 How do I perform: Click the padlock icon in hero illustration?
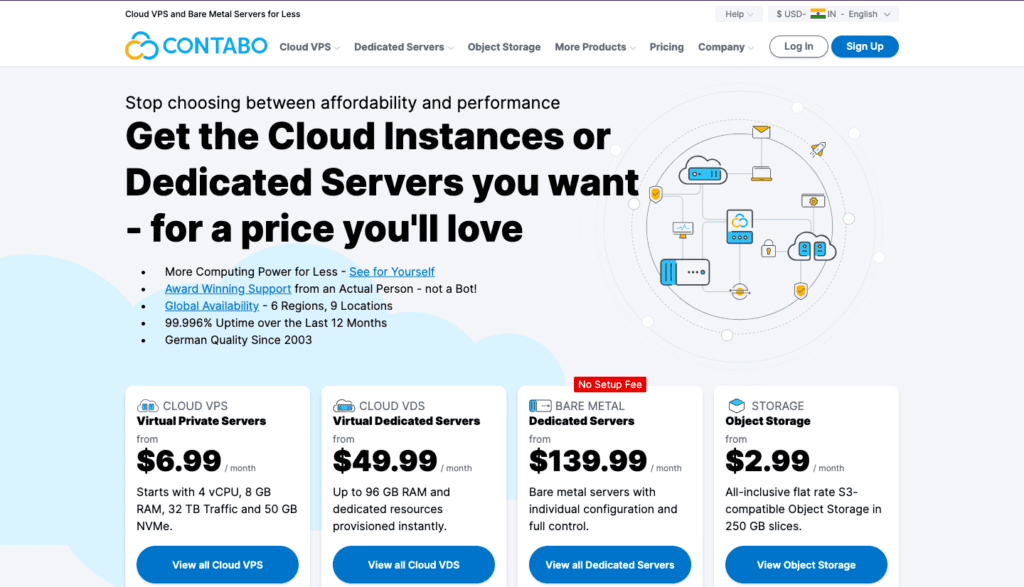[769, 248]
